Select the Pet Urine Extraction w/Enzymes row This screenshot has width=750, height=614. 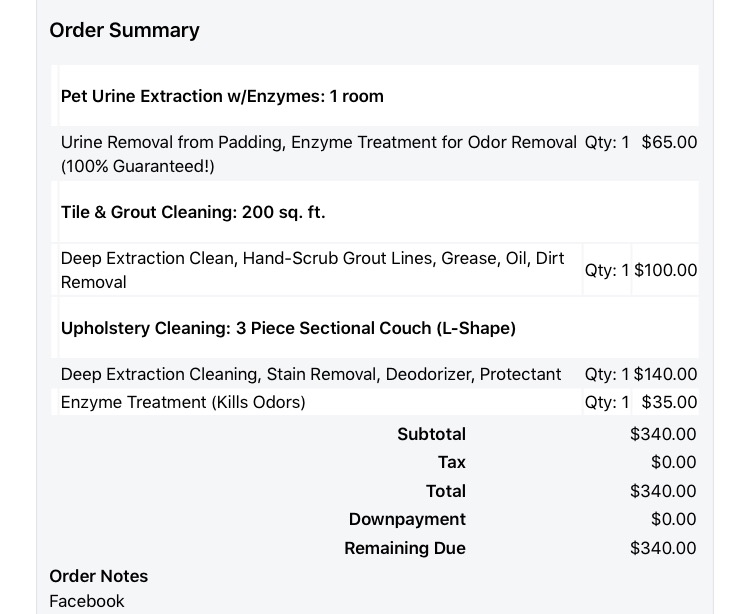222,96
